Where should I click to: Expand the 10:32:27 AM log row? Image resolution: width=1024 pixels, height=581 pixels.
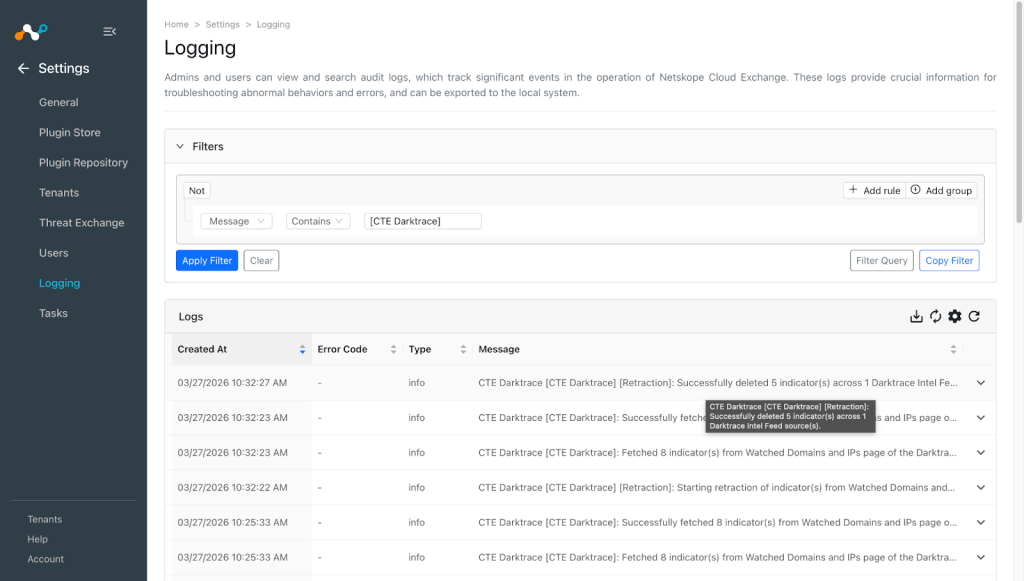[981, 383]
